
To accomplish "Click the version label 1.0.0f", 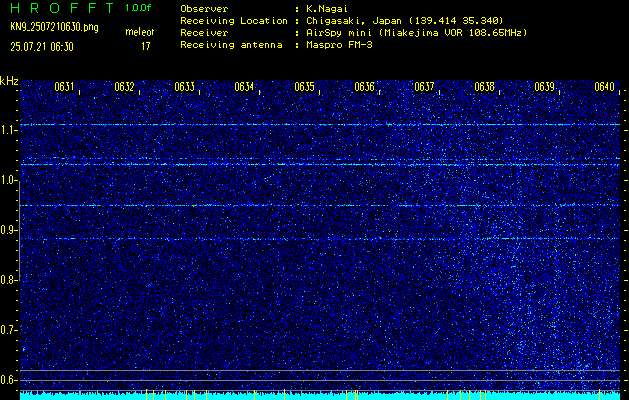I will click(138, 8).
